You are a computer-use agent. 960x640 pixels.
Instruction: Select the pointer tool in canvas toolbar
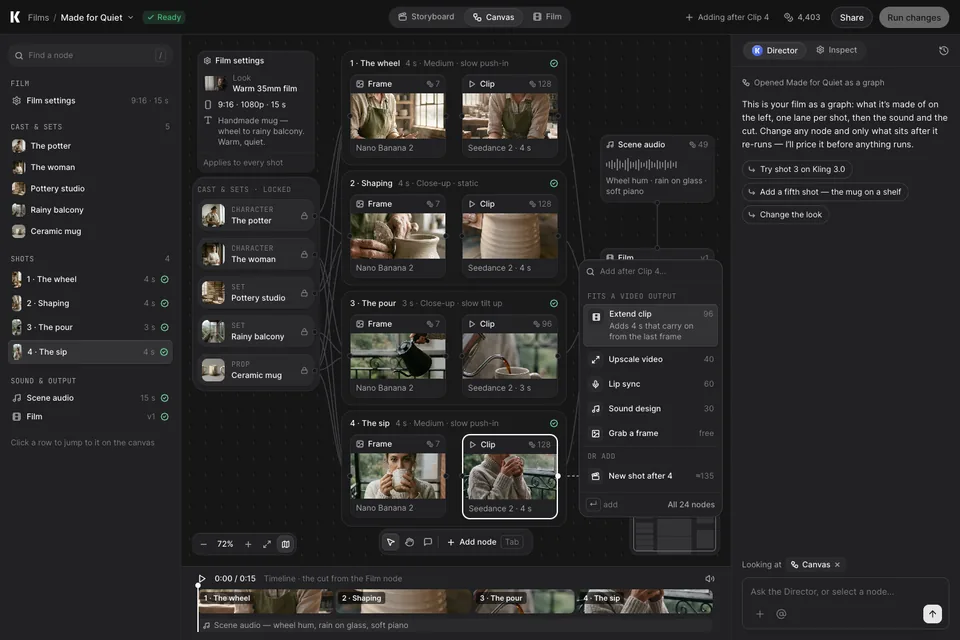tap(391, 542)
